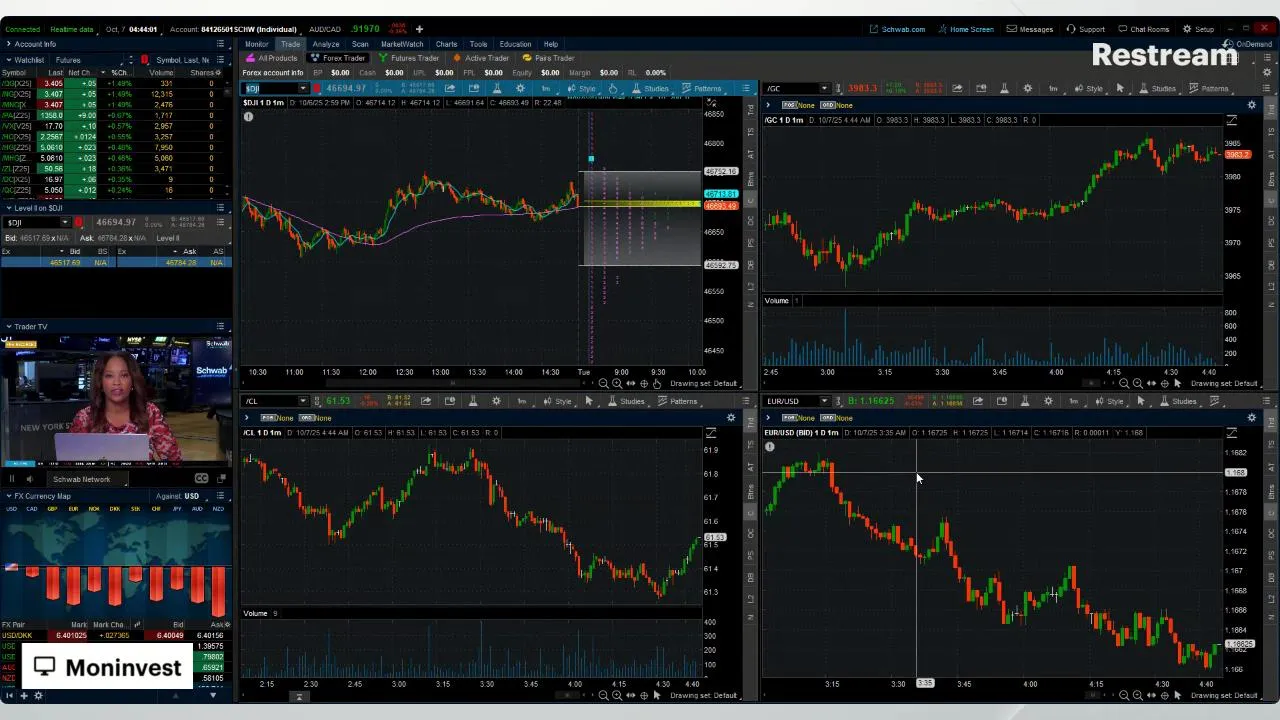This screenshot has width=1280, height=720.
Task: Open the Scan tab
Action: [x=360, y=44]
